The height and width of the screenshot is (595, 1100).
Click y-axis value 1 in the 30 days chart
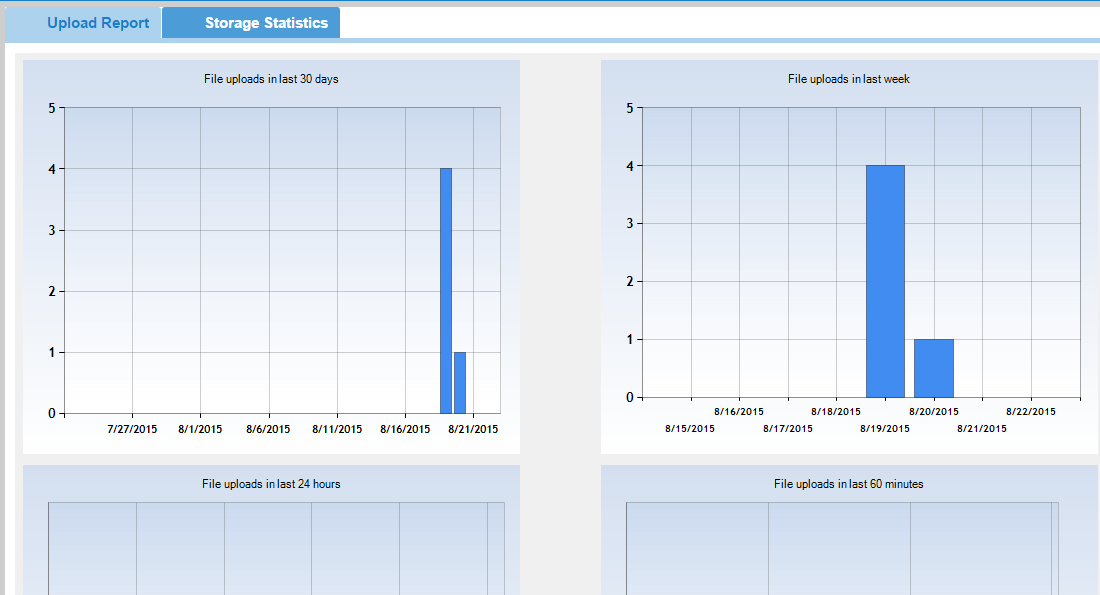pyautogui.click(x=52, y=353)
